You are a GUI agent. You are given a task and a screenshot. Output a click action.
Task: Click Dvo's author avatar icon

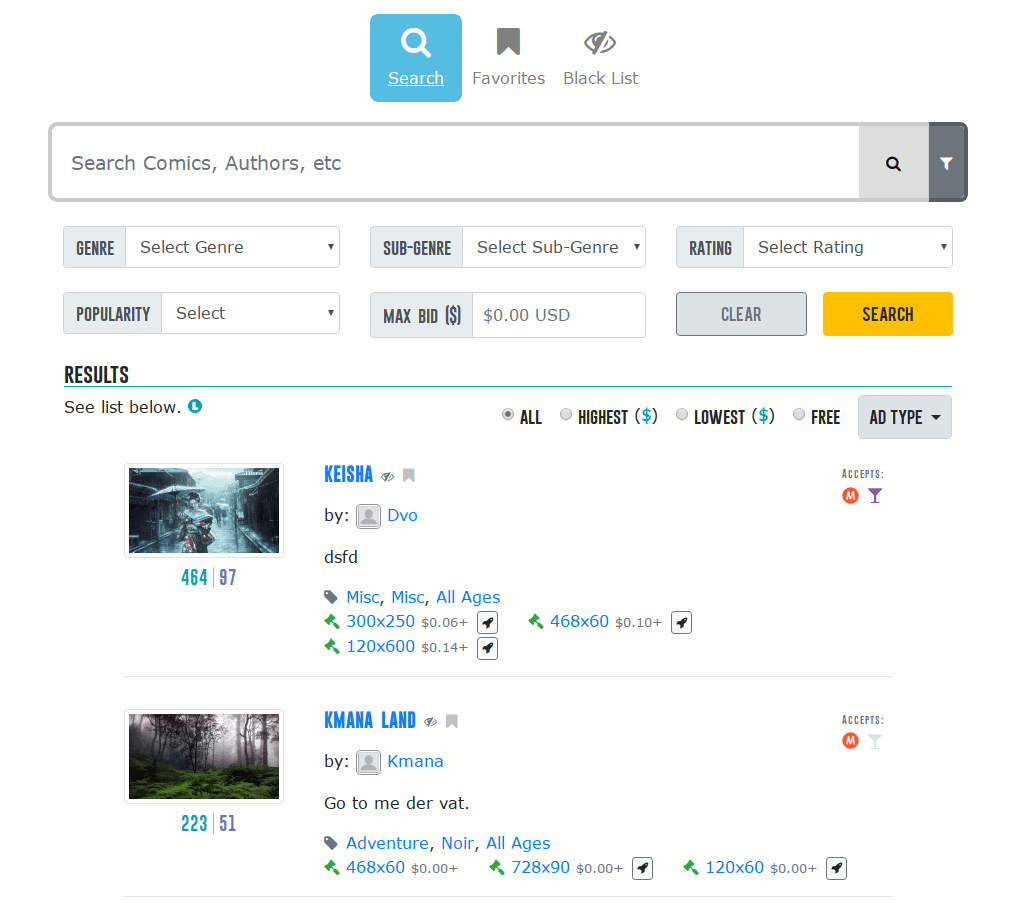click(x=368, y=516)
